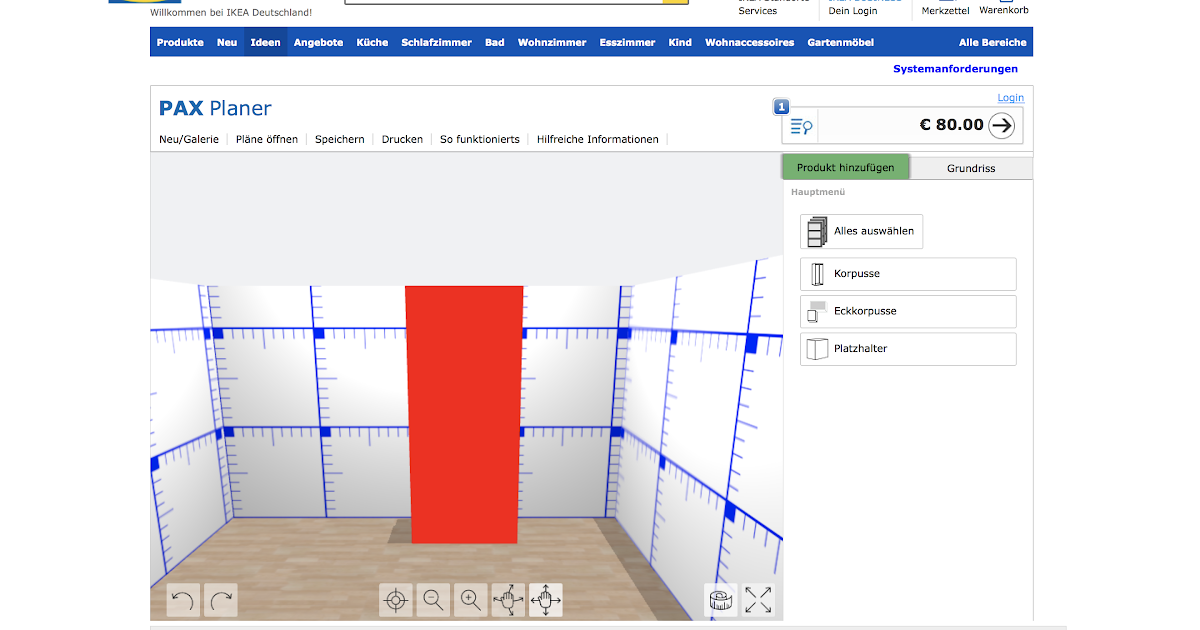The height and width of the screenshot is (630, 1200).
Task: Open the Korpusse product category
Action: pyautogui.click(x=908, y=274)
